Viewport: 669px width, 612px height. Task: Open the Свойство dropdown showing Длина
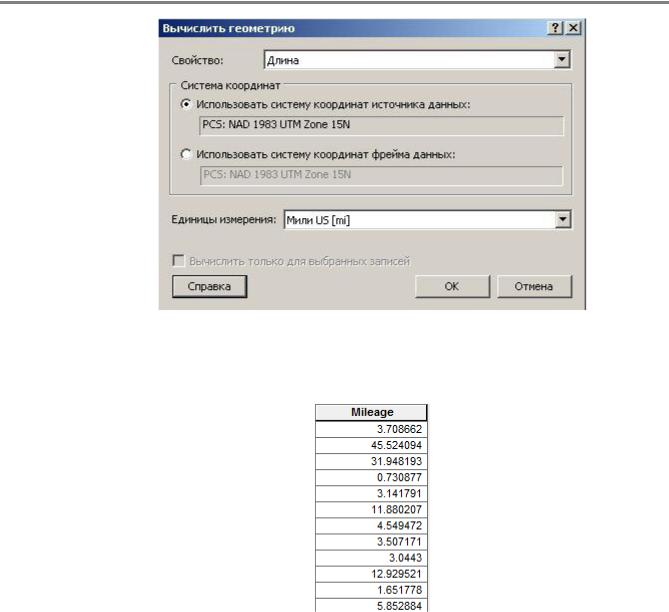tap(417, 60)
